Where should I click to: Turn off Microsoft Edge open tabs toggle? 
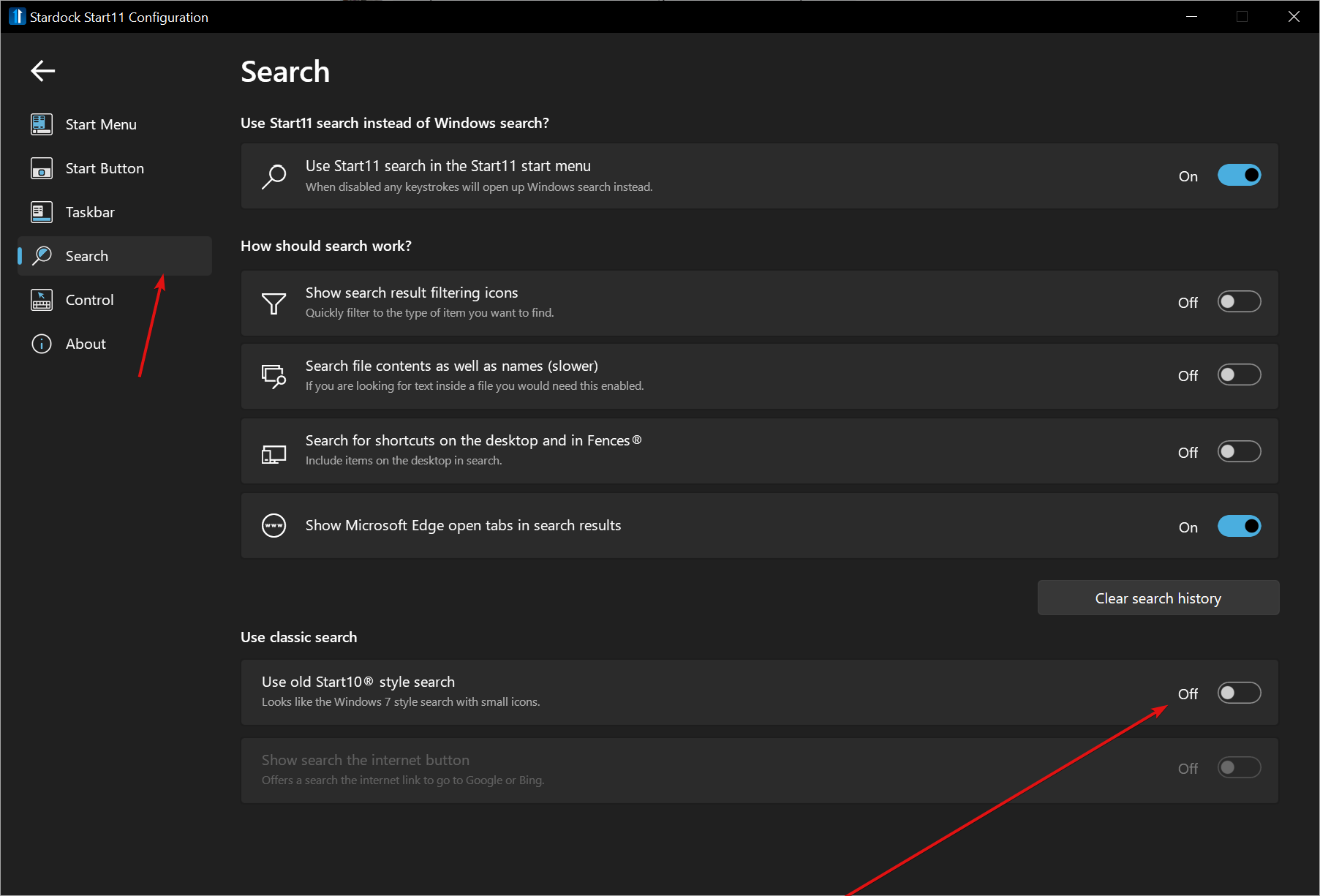[x=1239, y=526]
